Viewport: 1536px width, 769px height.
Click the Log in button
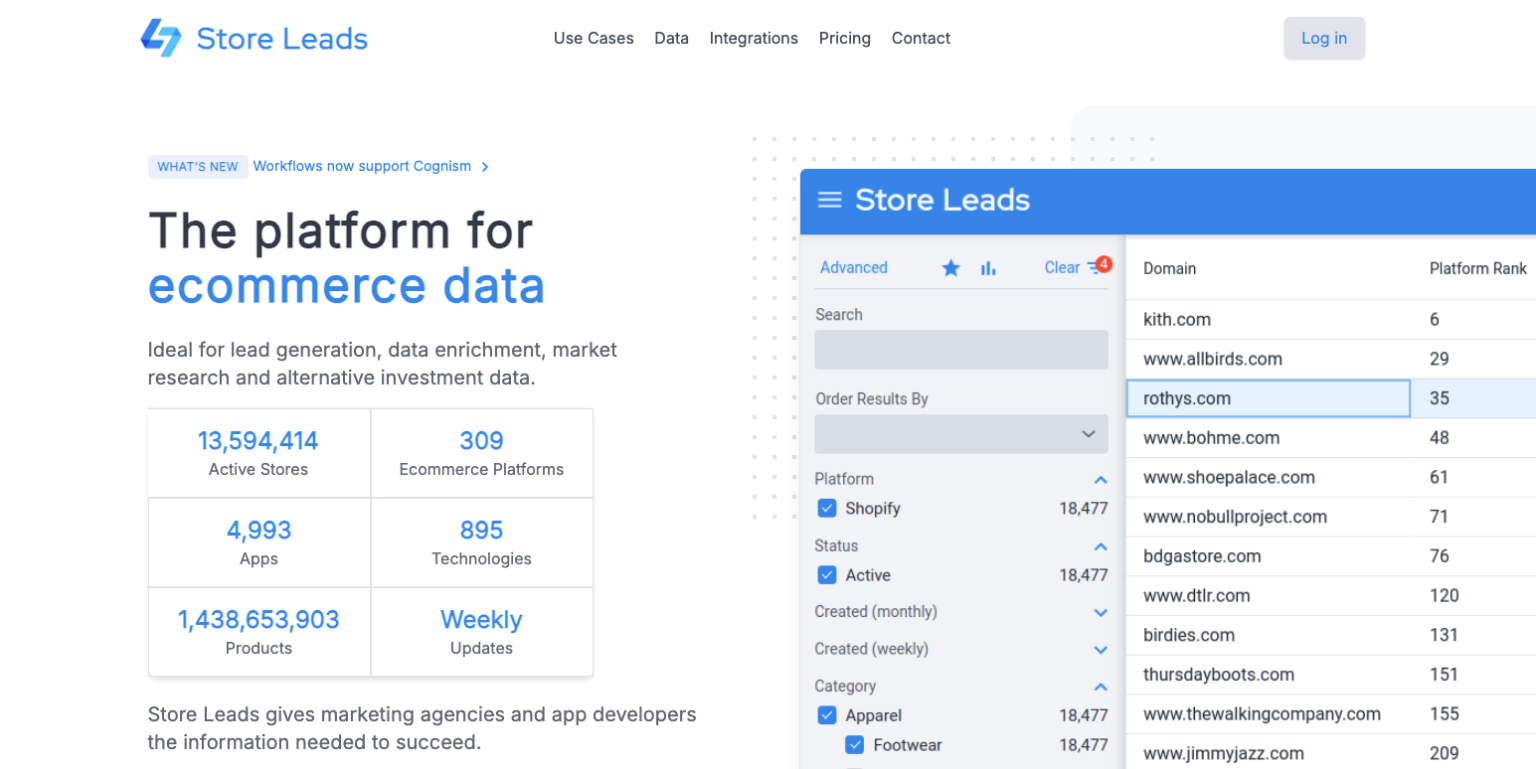[x=1323, y=38]
